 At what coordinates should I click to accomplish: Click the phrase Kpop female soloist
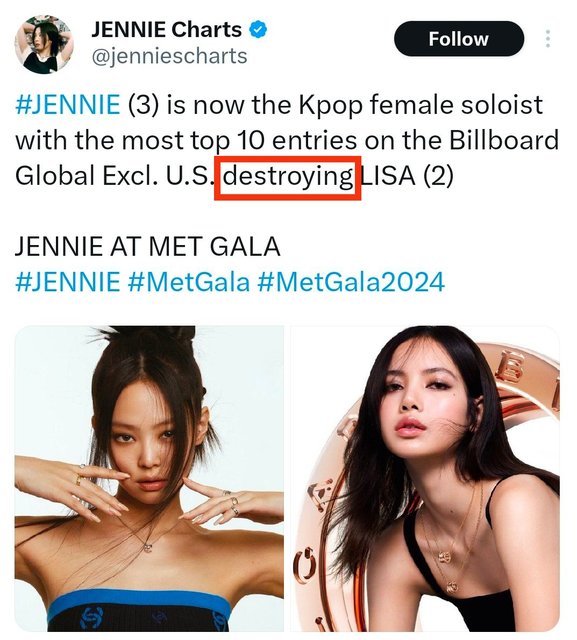pos(420,105)
